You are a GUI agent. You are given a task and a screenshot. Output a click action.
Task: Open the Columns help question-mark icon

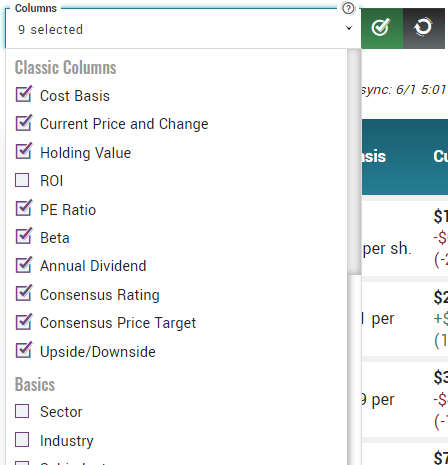click(x=348, y=8)
